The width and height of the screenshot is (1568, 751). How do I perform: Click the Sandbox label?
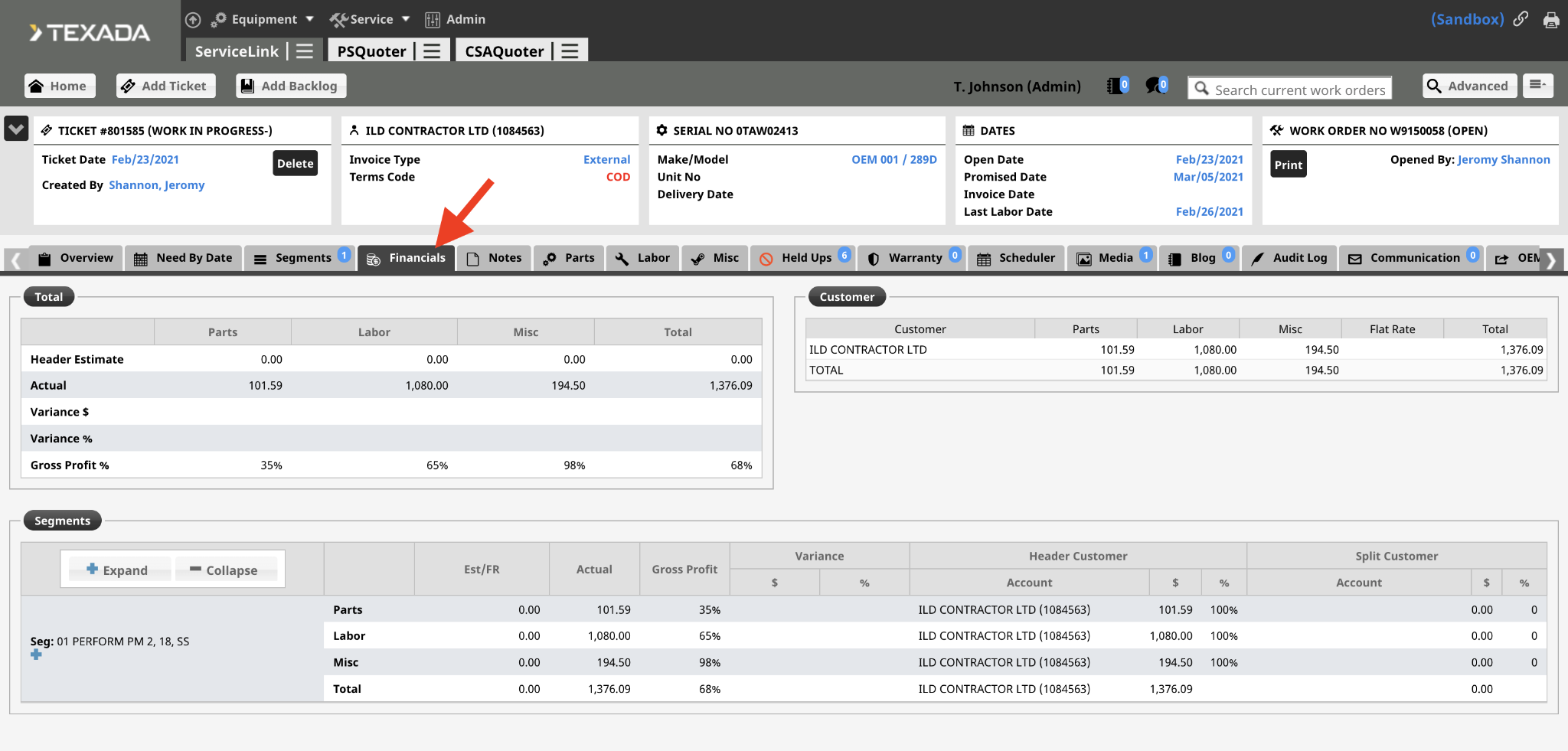click(x=1467, y=19)
